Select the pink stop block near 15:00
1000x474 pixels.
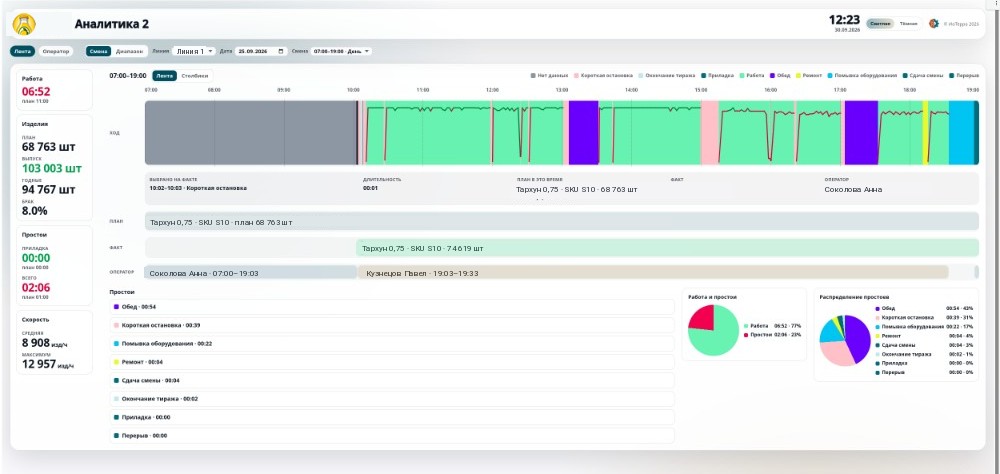point(709,133)
